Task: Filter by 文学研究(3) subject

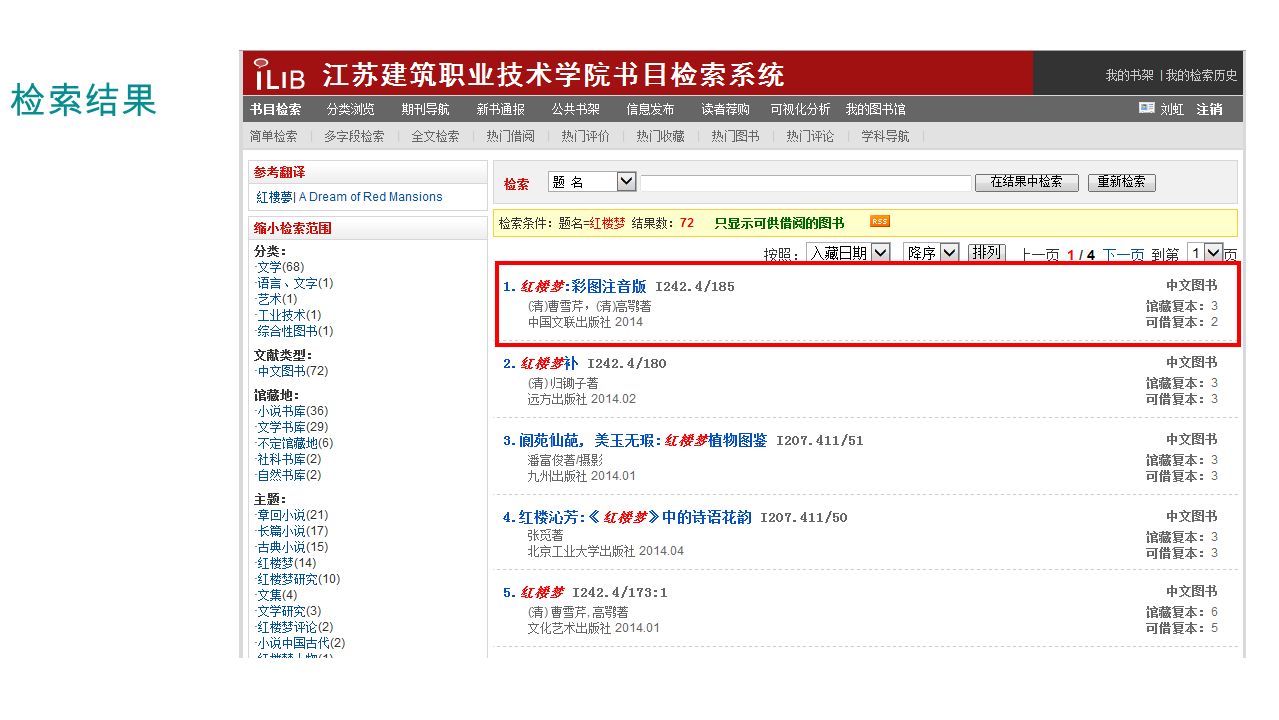Action: click(x=289, y=611)
